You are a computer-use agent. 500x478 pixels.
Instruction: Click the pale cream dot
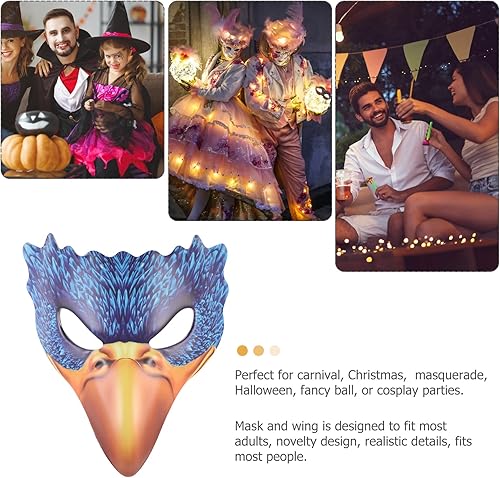click(275, 351)
